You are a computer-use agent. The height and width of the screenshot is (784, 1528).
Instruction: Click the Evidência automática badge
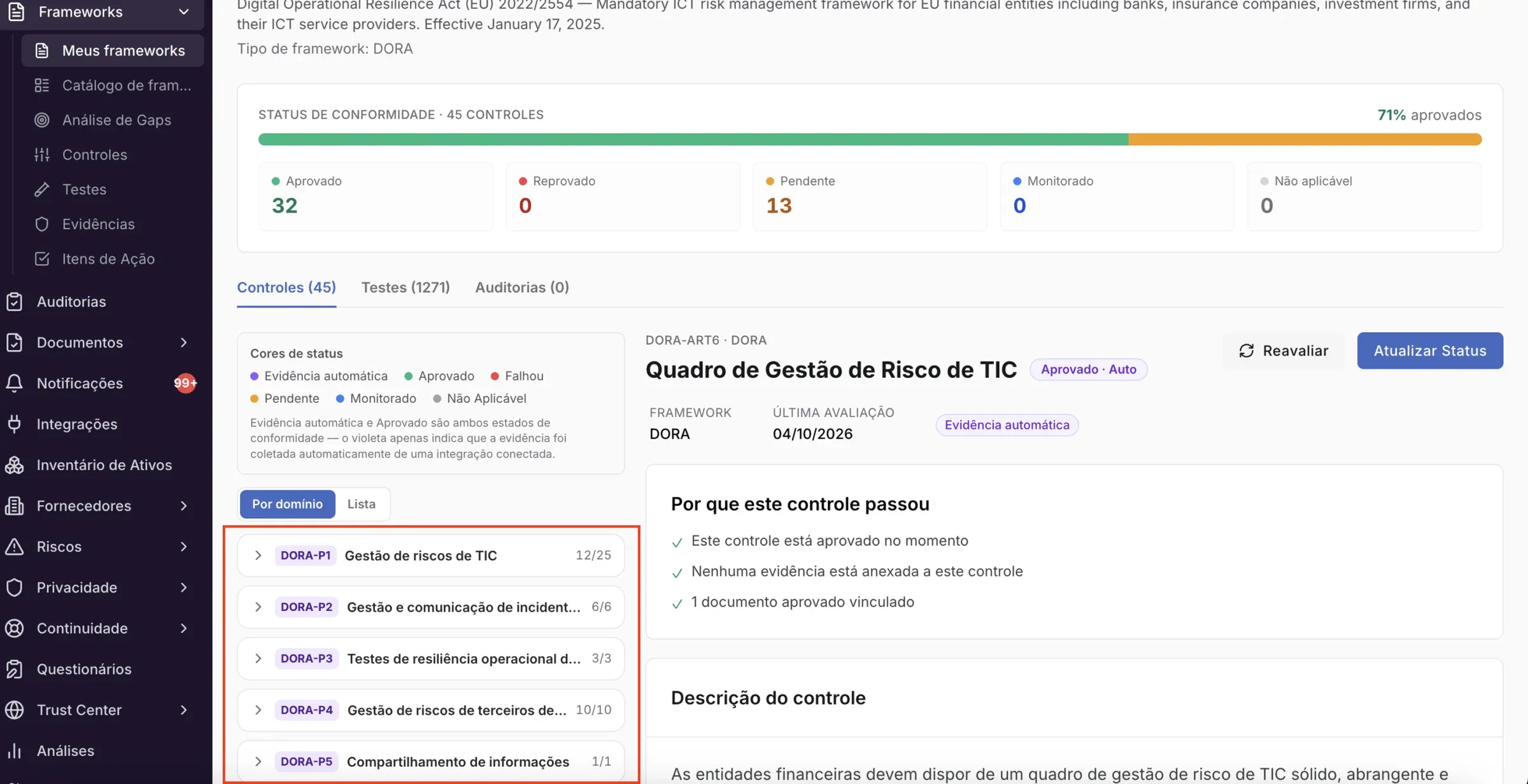(1007, 425)
